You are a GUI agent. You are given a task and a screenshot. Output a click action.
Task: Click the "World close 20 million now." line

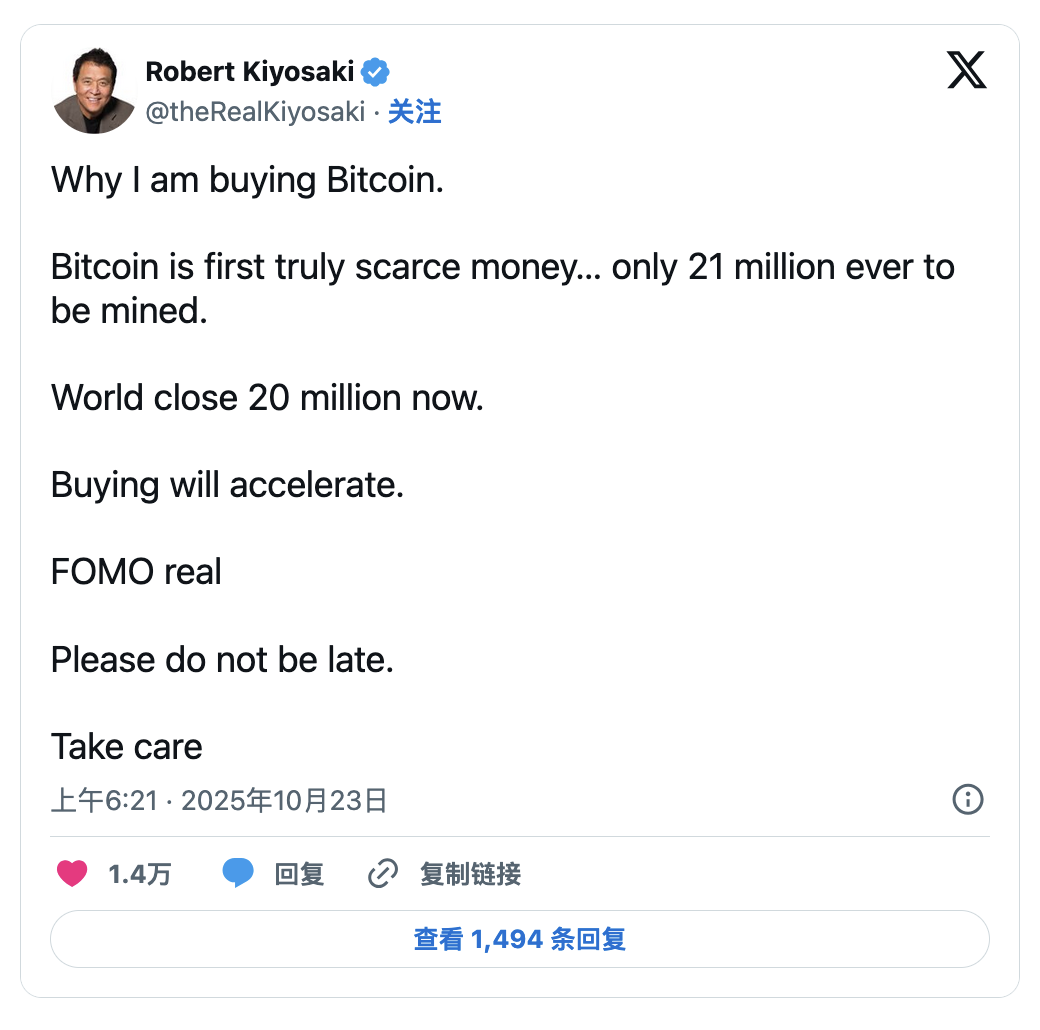coord(267,398)
